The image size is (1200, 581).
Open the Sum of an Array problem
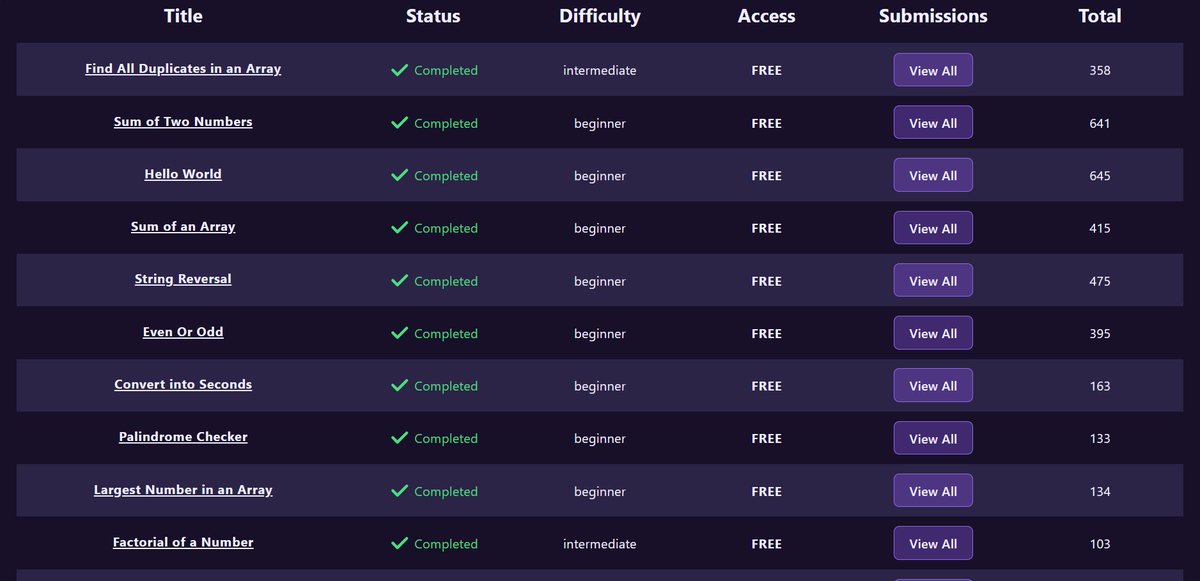183,227
